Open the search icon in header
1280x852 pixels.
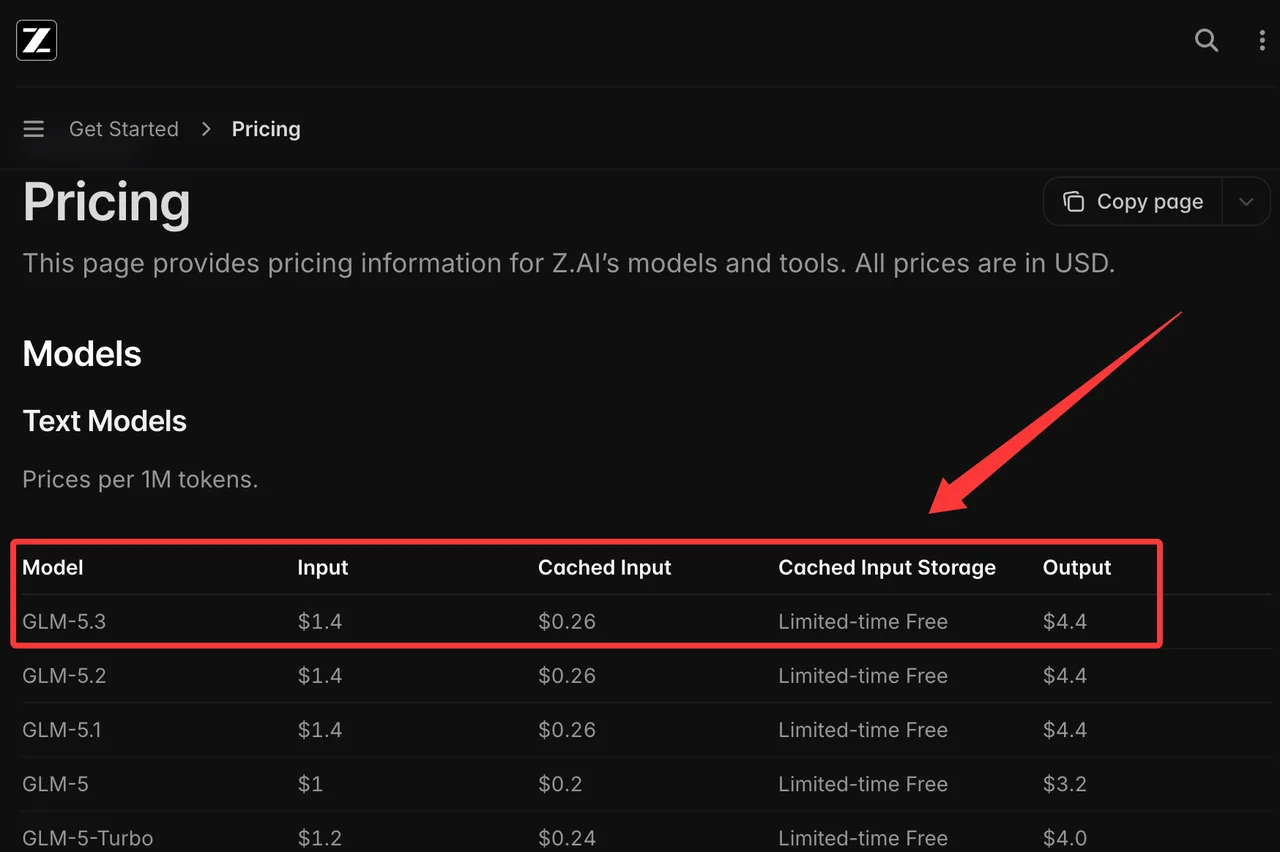coord(1207,40)
